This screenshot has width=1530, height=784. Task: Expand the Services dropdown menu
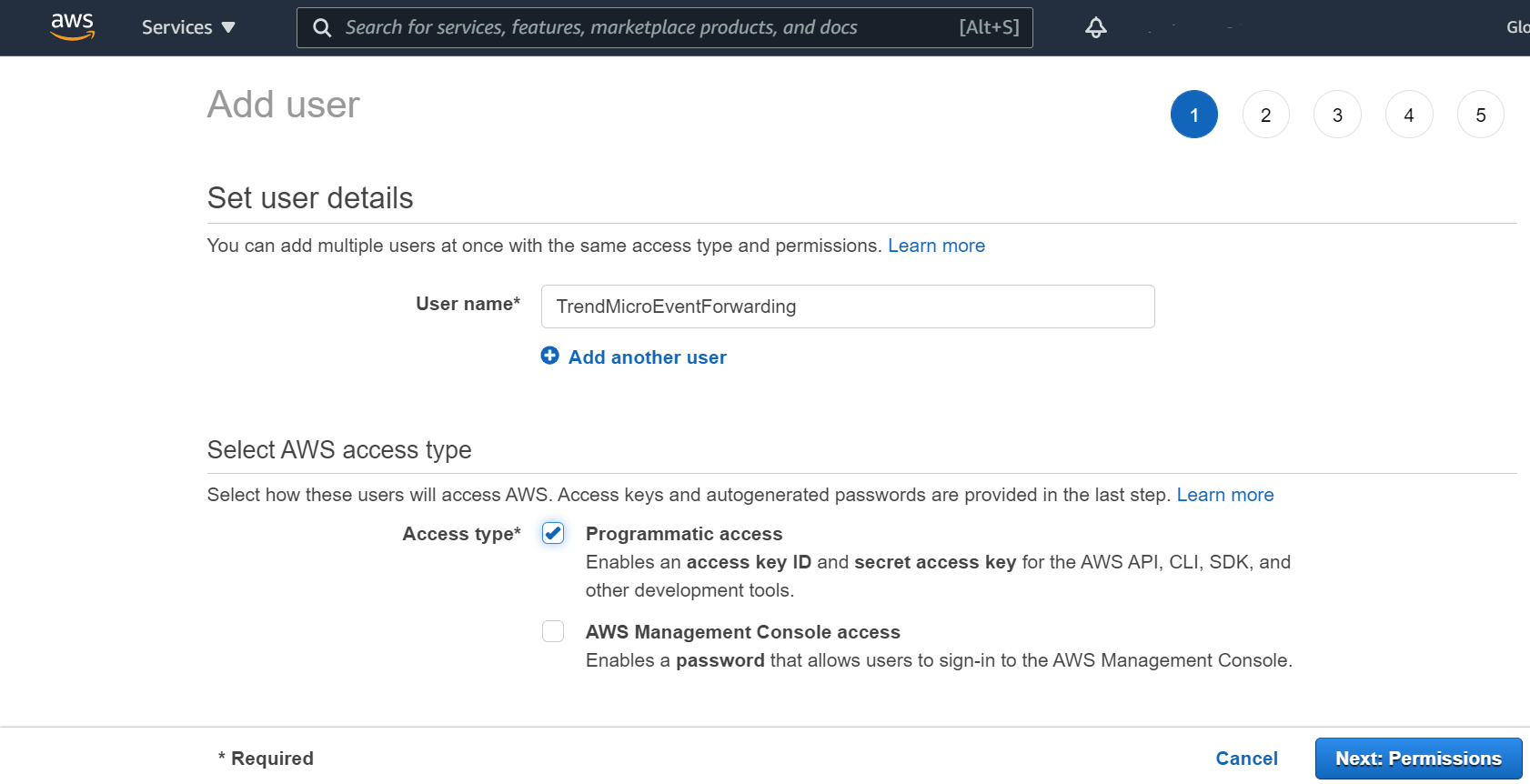tap(177, 27)
